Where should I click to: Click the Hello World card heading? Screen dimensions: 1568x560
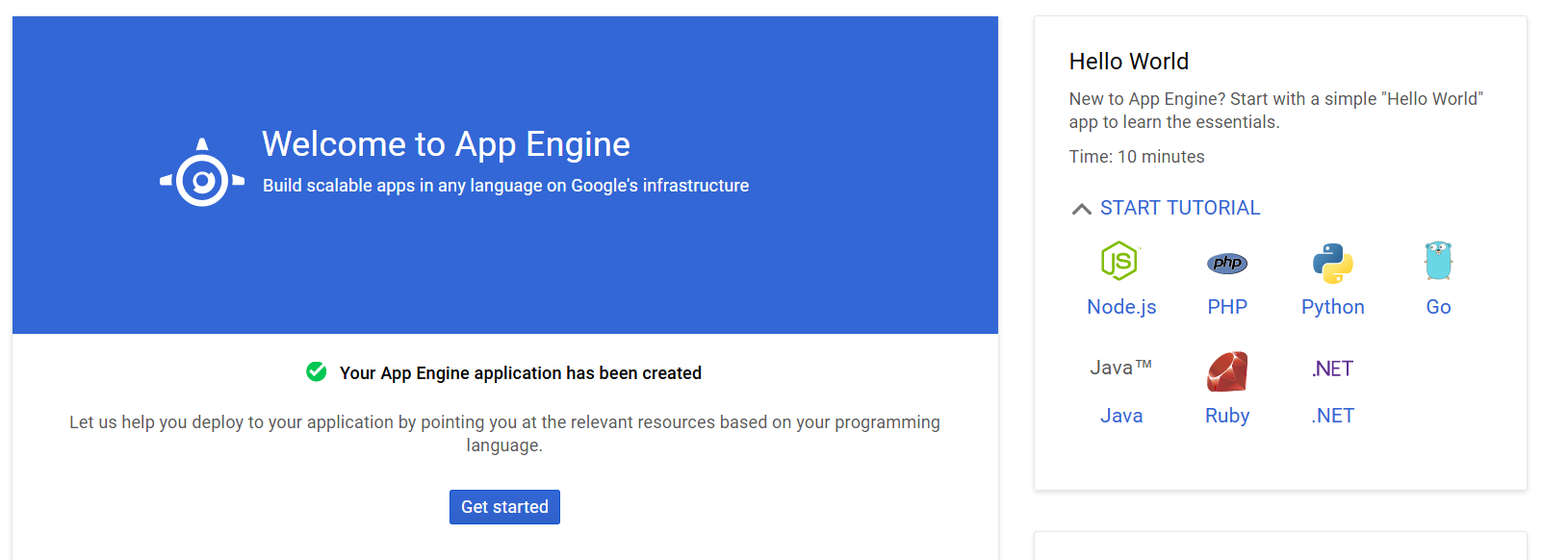1129,62
